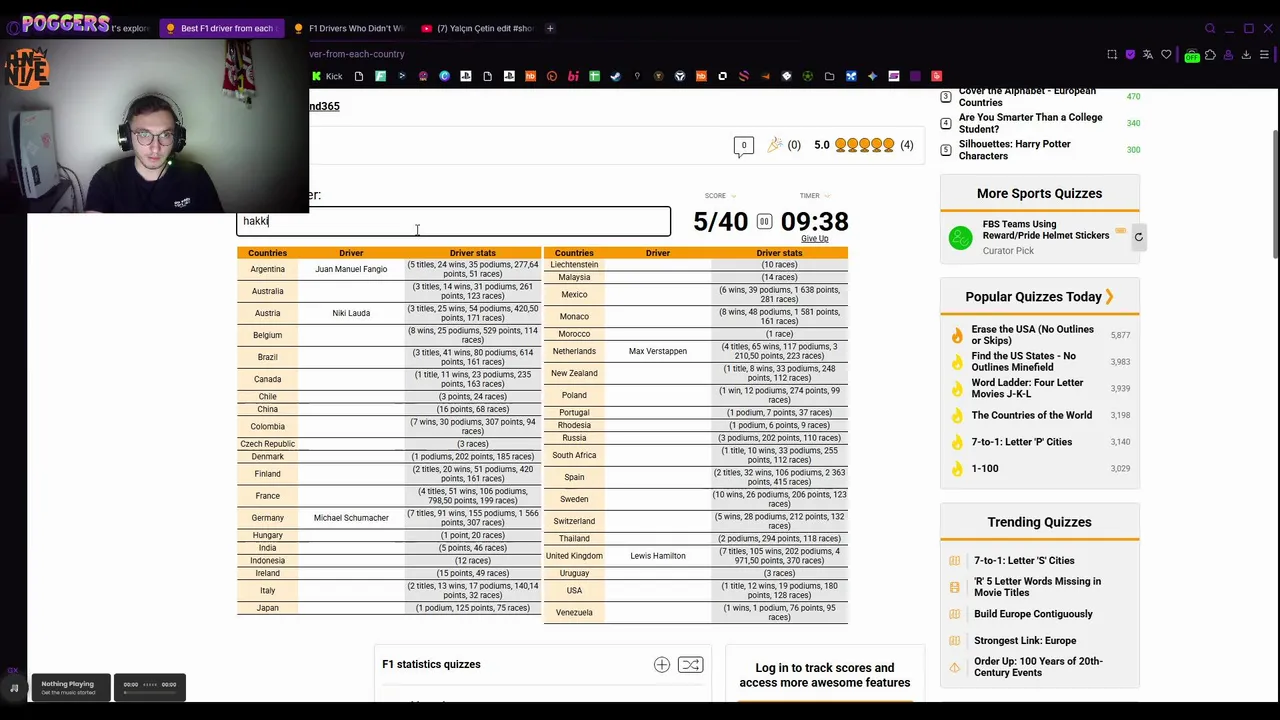Click the green Curator Pick badge icon
This screenshot has height=720, width=1280.
click(960, 238)
